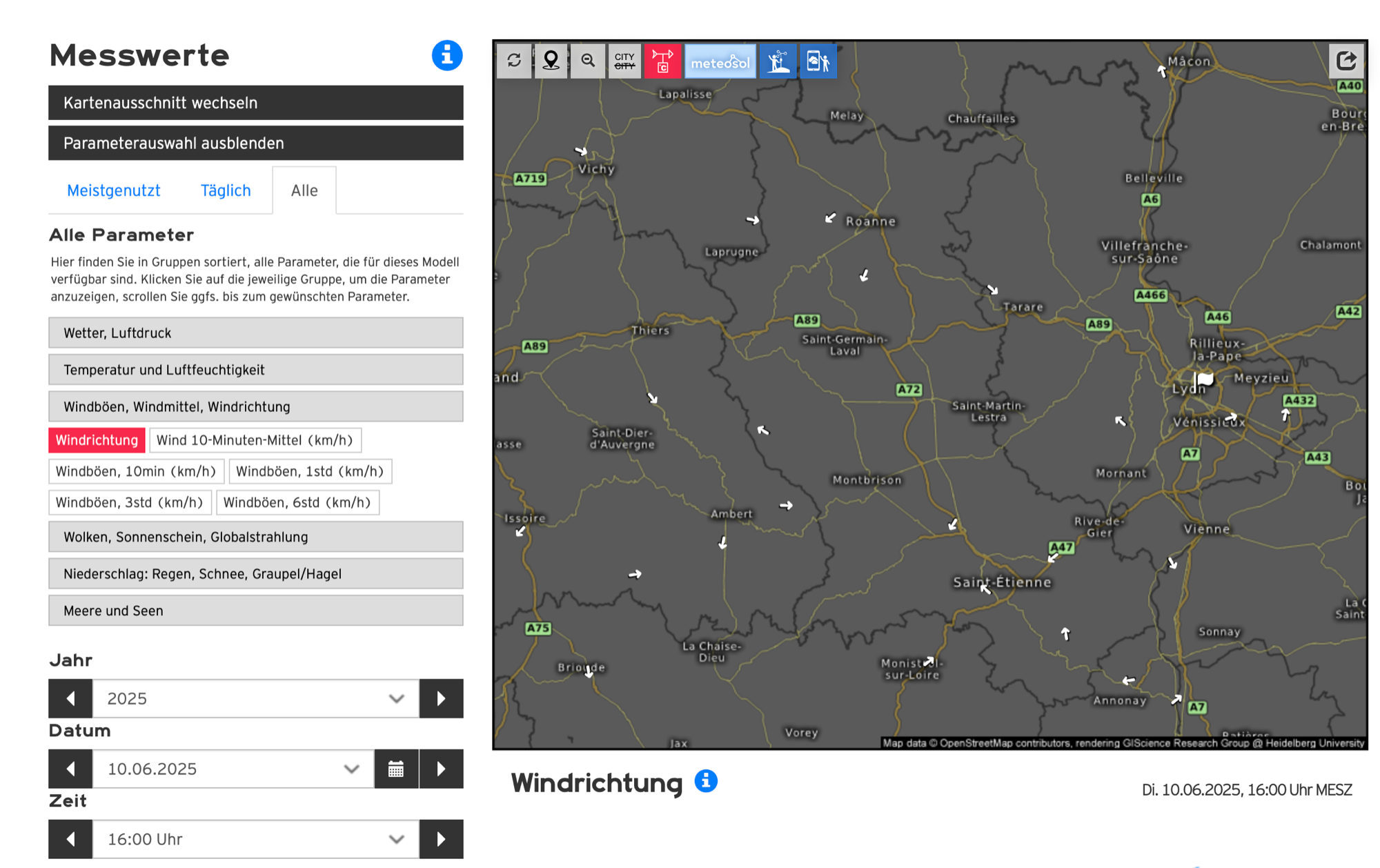Toggle the CITY labels button

tap(624, 61)
